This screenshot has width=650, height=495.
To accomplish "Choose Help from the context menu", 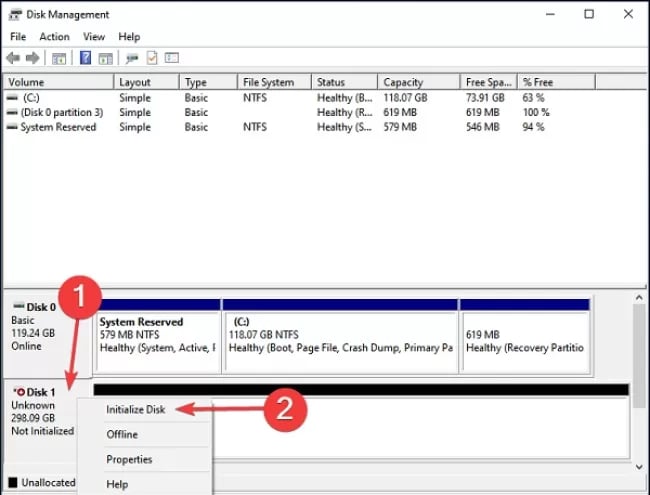I will (x=145, y=484).
